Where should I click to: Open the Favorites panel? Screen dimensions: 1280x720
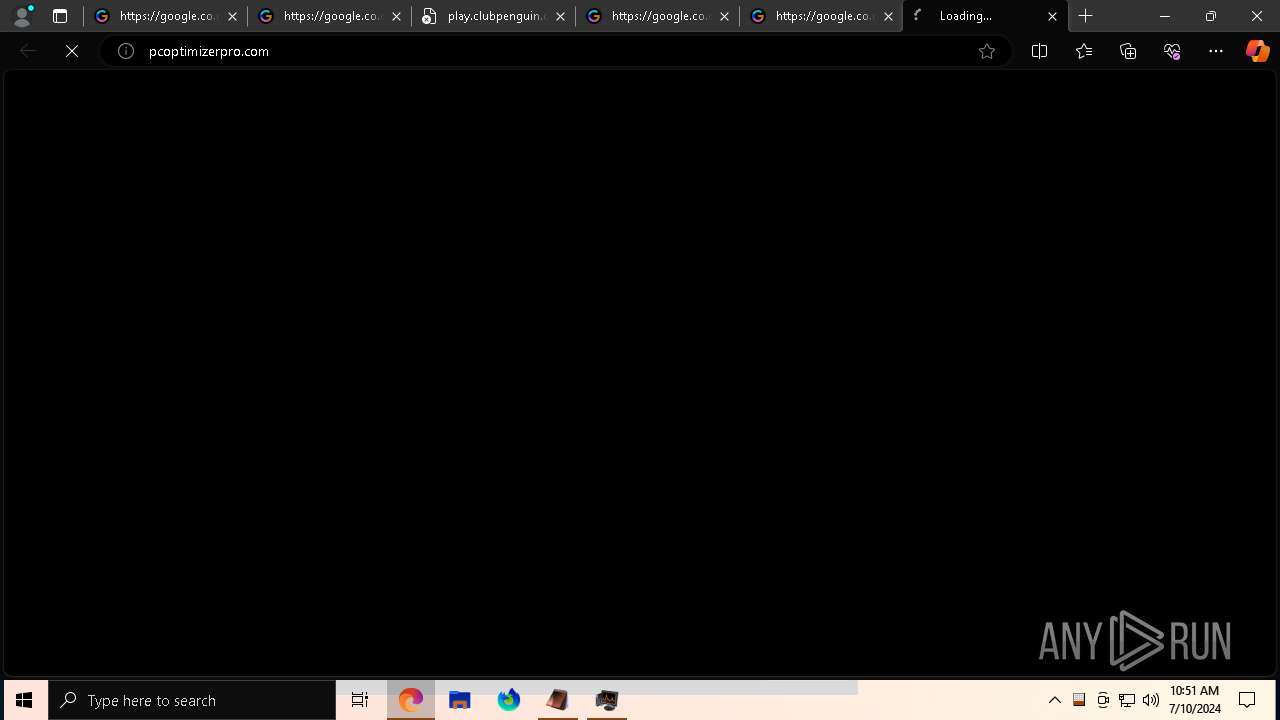[1084, 51]
